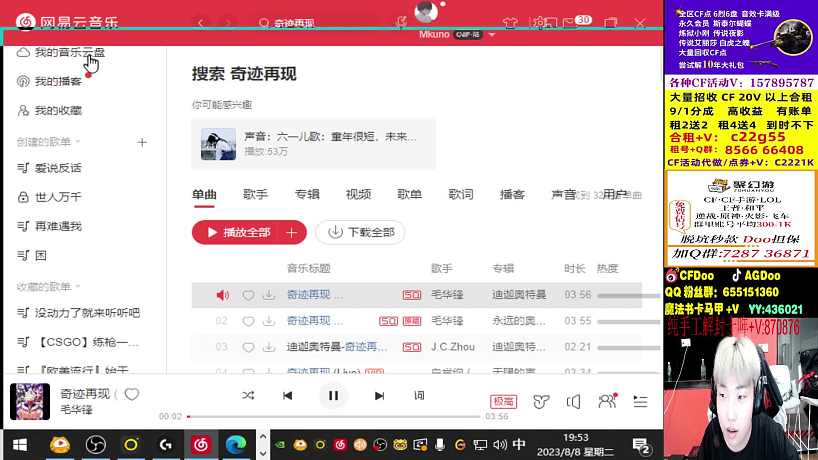Open now-playing album cover thumbnail
818x460 pixels.
30,401
